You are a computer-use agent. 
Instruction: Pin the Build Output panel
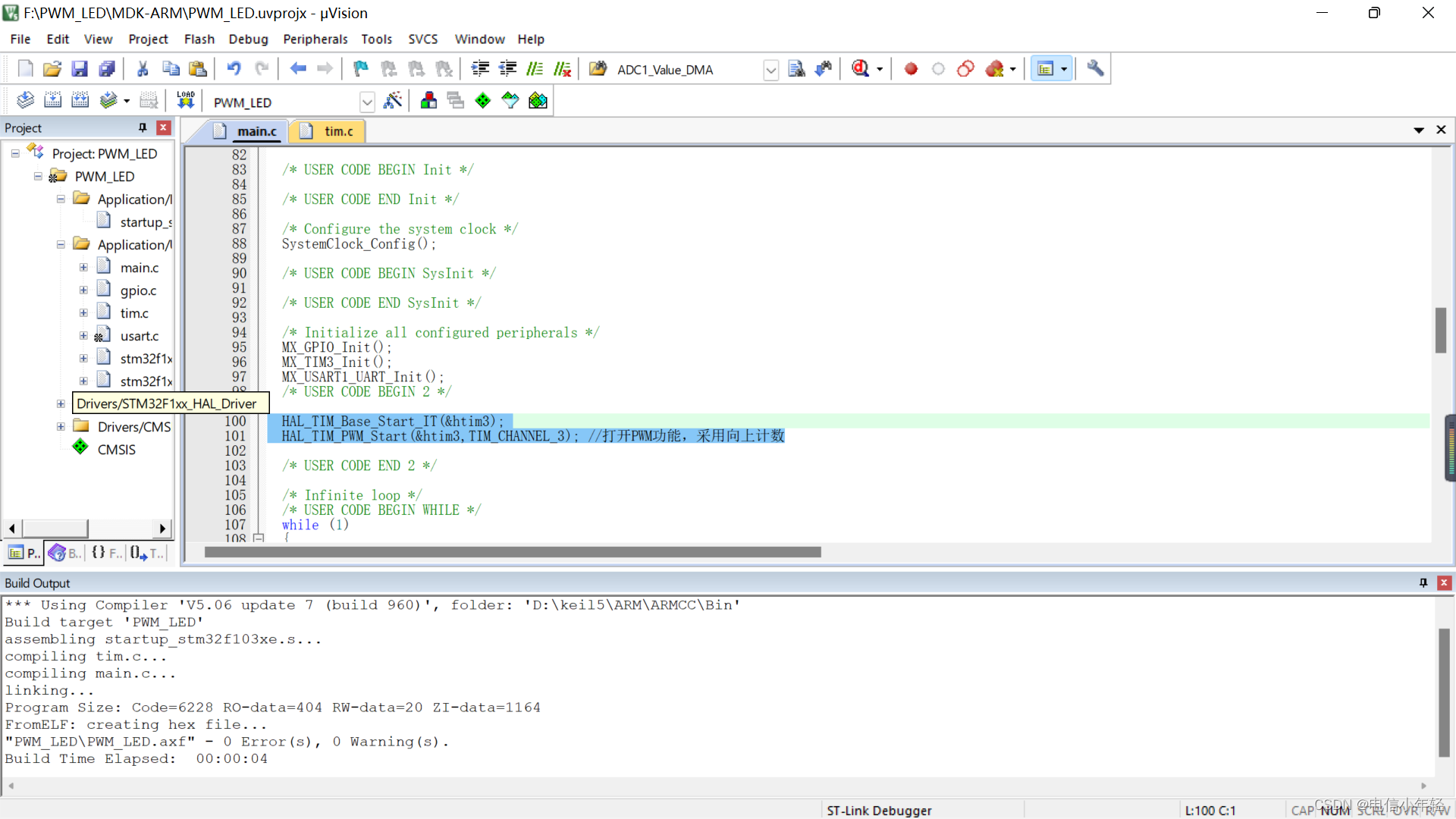coord(1423,582)
